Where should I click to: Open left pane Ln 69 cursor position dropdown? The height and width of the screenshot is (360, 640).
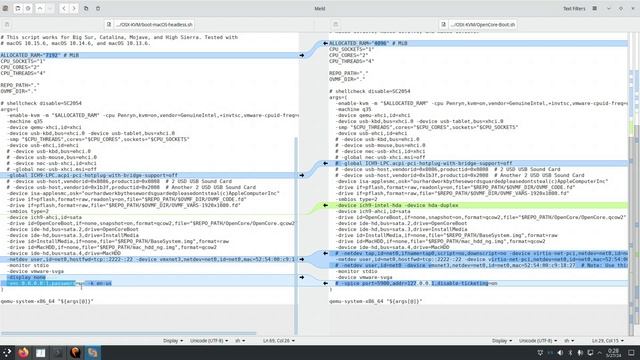click(x=279, y=340)
